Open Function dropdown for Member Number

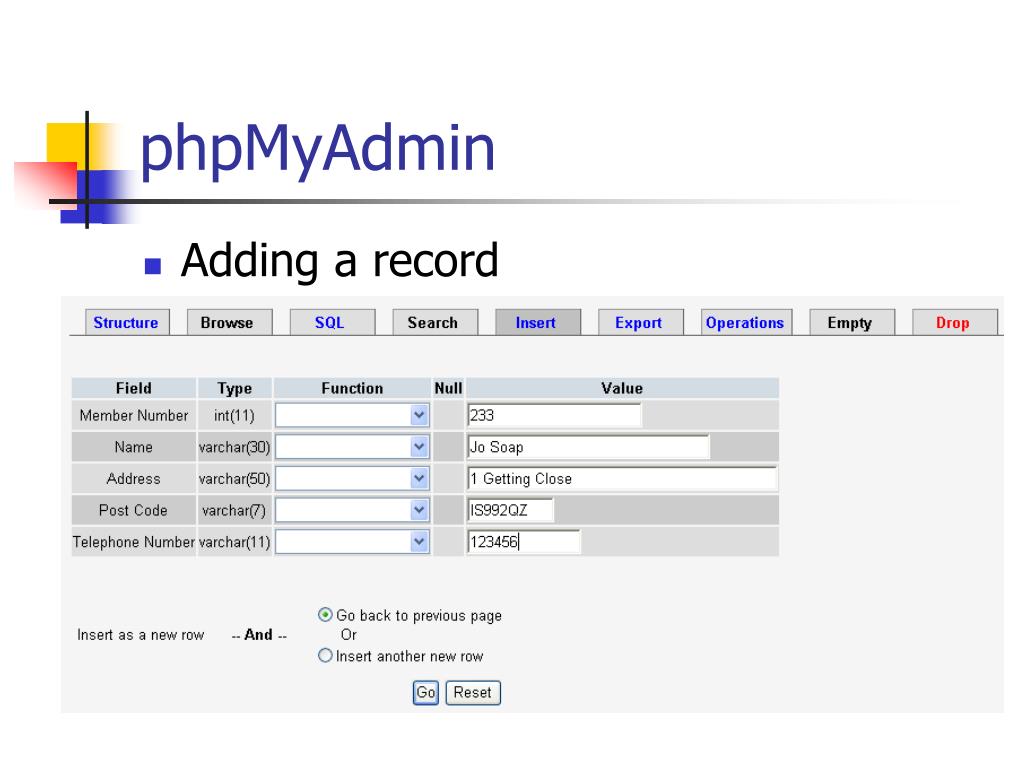[352, 415]
